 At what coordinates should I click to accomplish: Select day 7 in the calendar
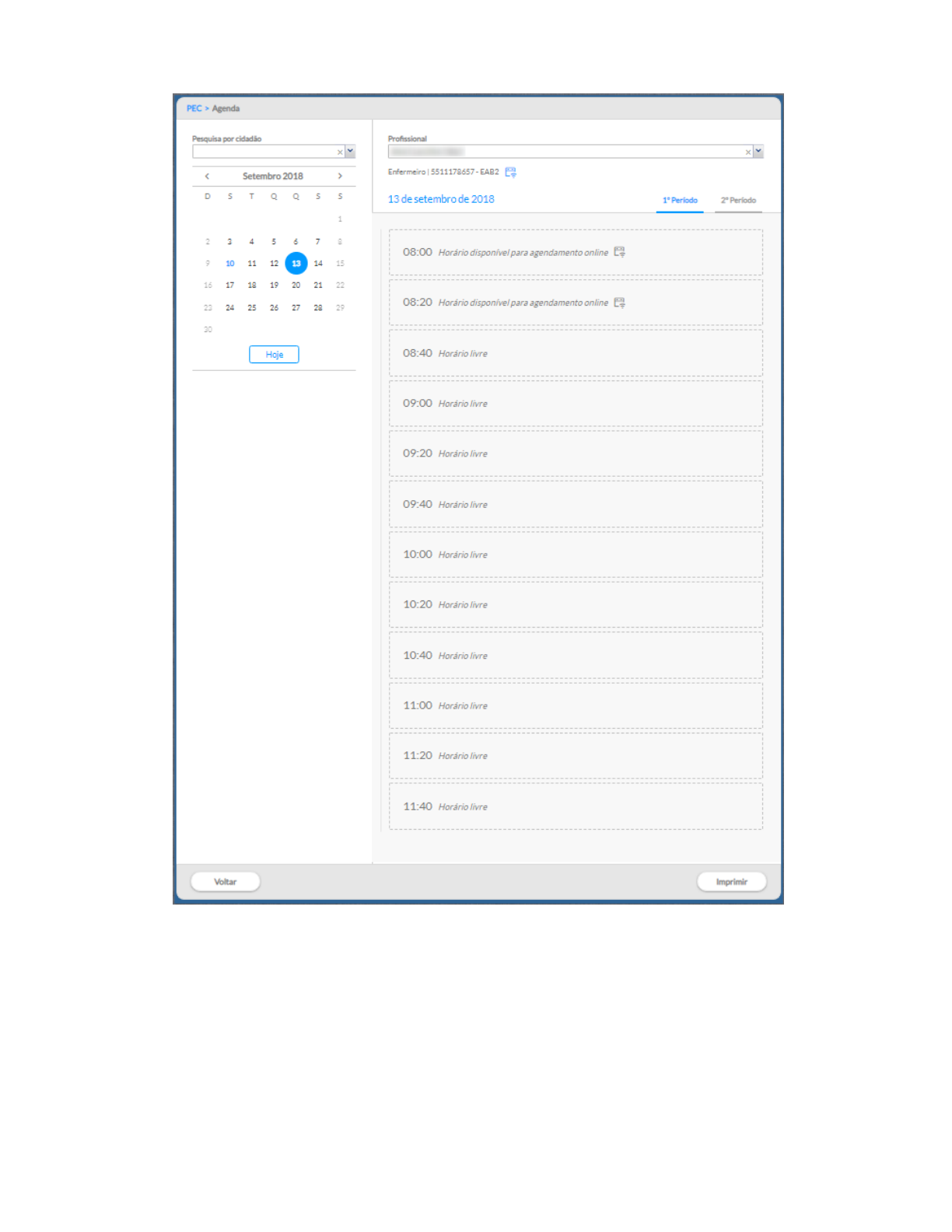pyautogui.click(x=317, y=242)
